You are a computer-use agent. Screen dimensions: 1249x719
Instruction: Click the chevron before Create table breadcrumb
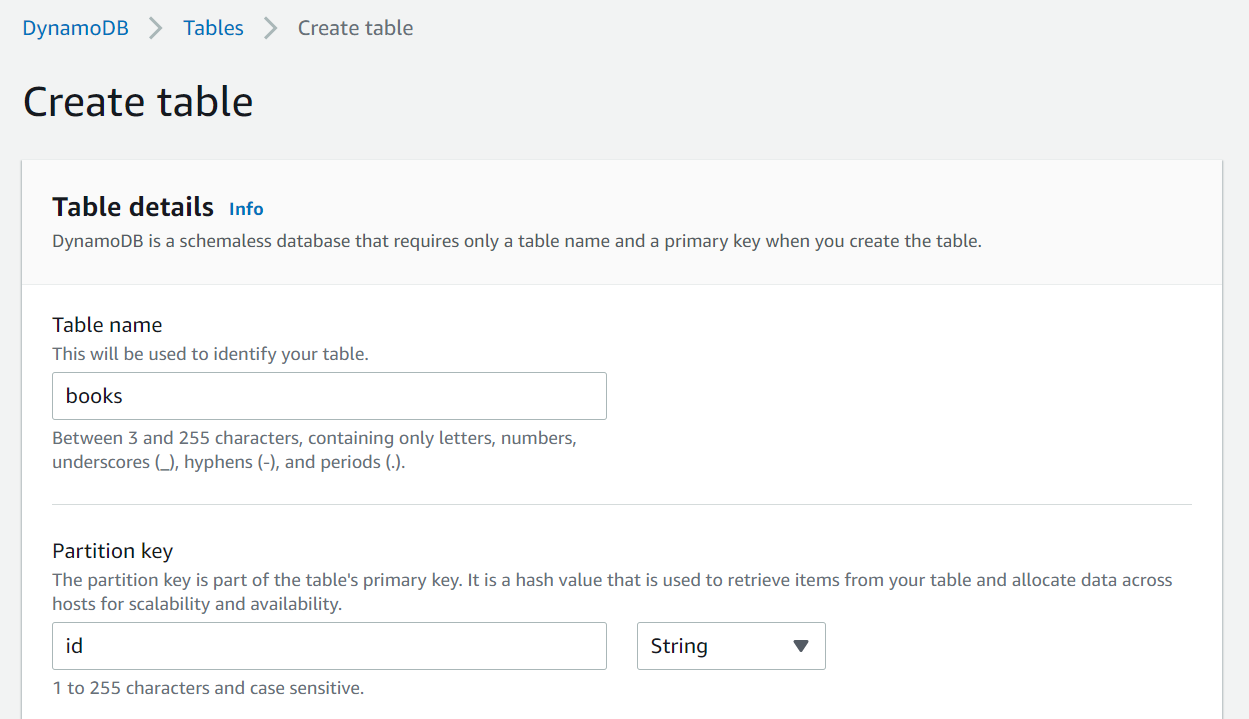pos(270,28)
